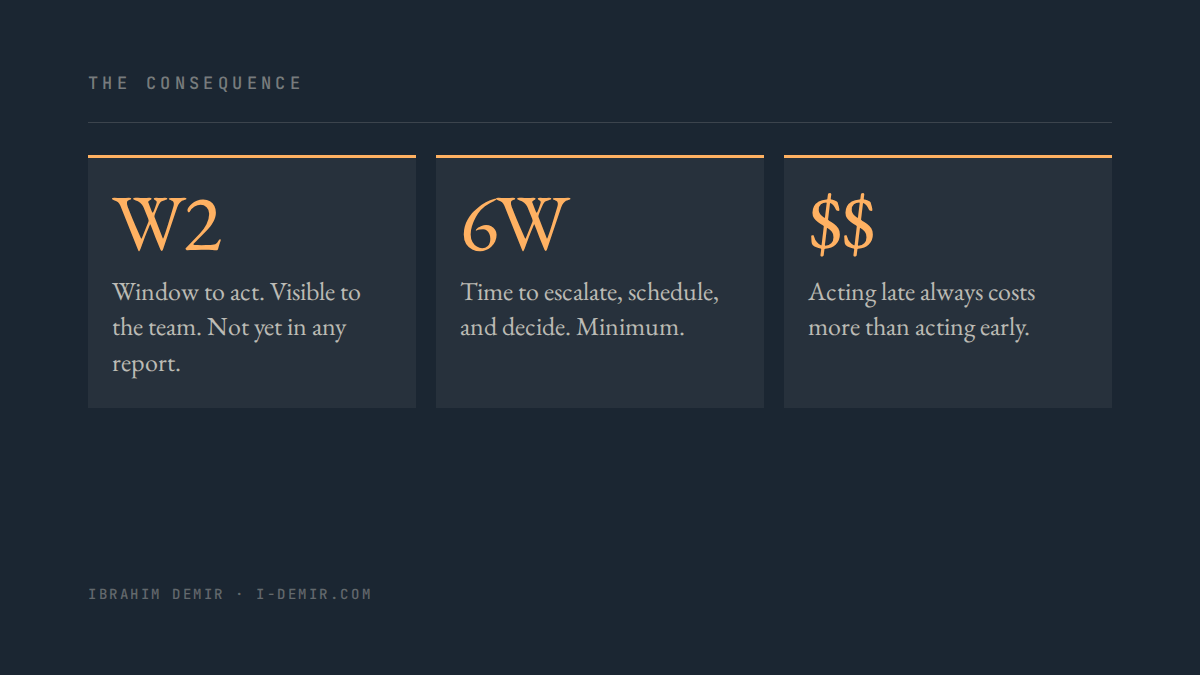
Task: Click the thin divider line under the heading
Action: coord(600,122)
